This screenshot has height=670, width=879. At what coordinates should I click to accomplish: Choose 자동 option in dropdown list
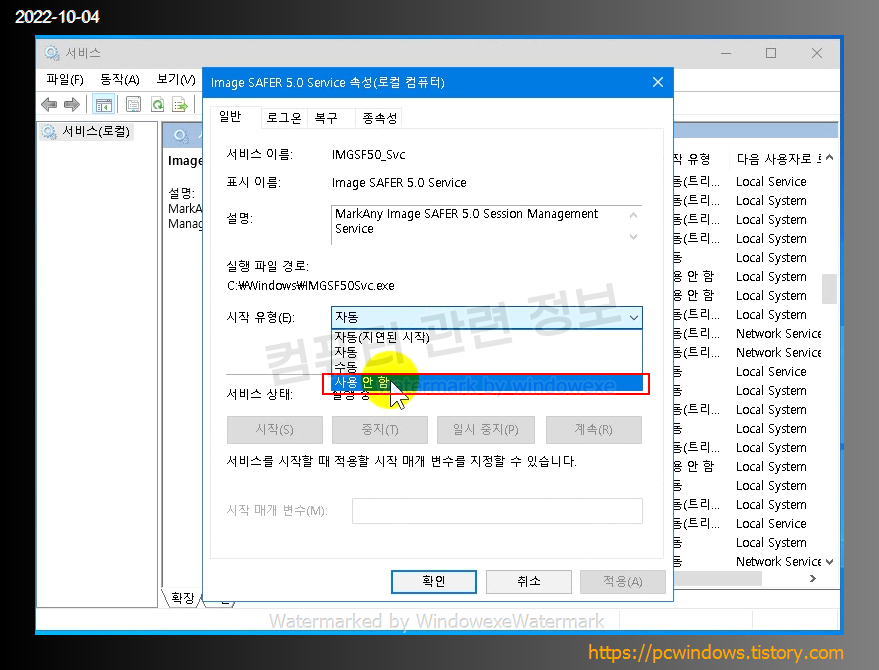point(487,352)
